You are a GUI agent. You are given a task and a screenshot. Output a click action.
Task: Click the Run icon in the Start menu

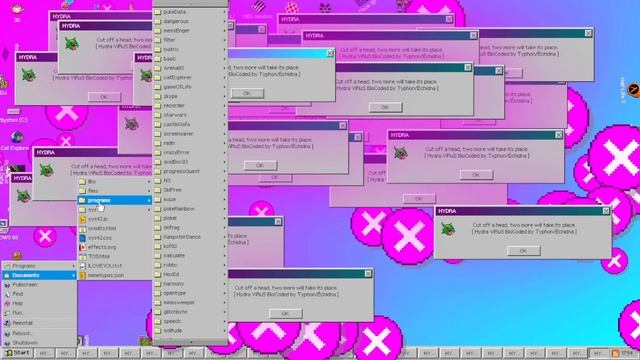7,313
